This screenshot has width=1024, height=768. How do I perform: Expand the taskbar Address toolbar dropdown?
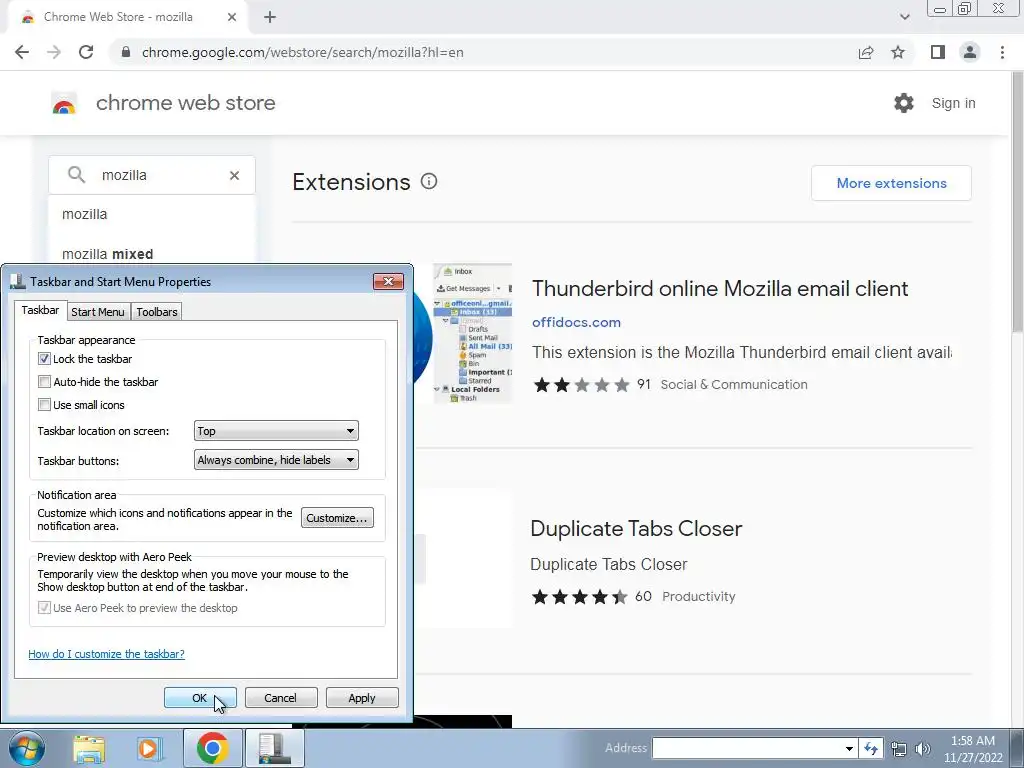(849, 748)
